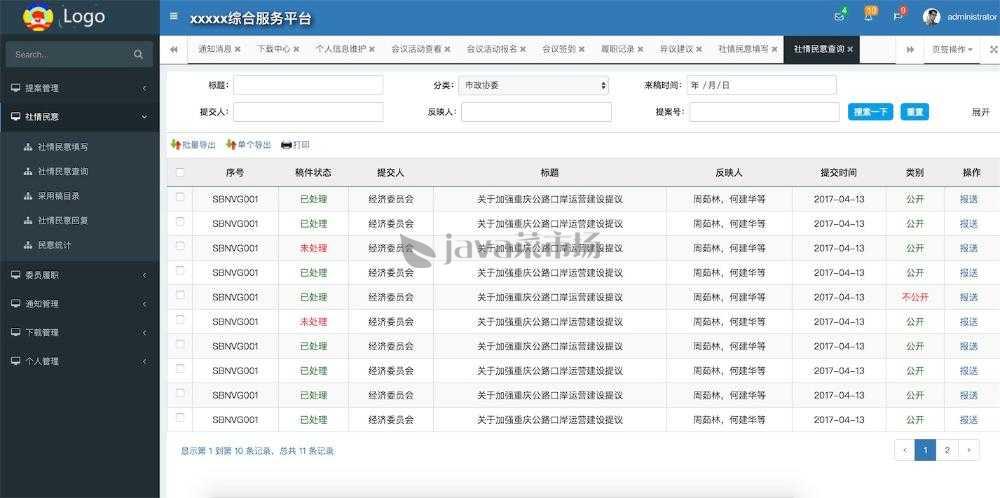Viewport: 1000px width, 498px height.
Task: Open 社情民意查询 in the sidebar
Action: 62,172
